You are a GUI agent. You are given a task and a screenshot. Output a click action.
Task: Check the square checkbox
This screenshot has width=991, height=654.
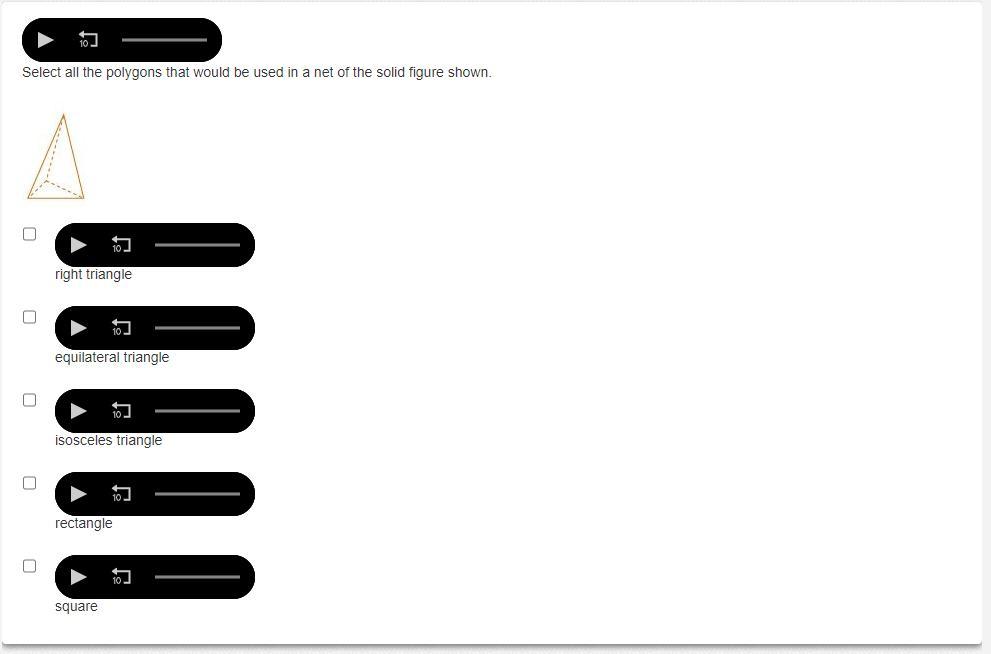coord(30,566)
